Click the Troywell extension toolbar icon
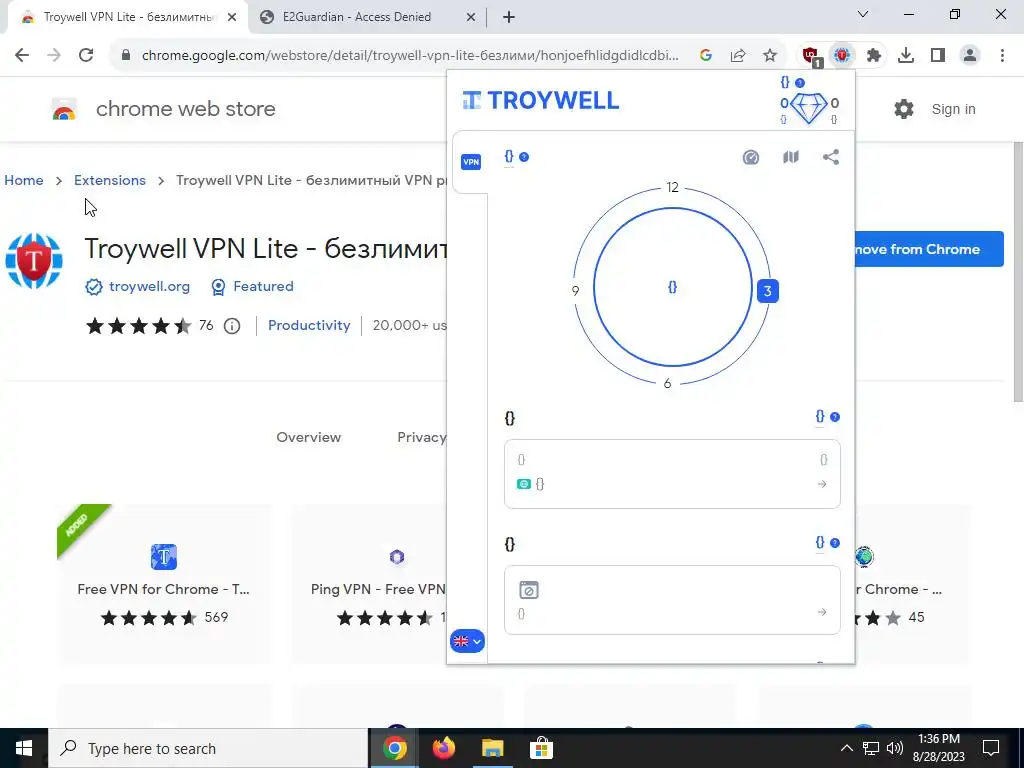Viewport: 1024px width, 768px height. [842, 56]
